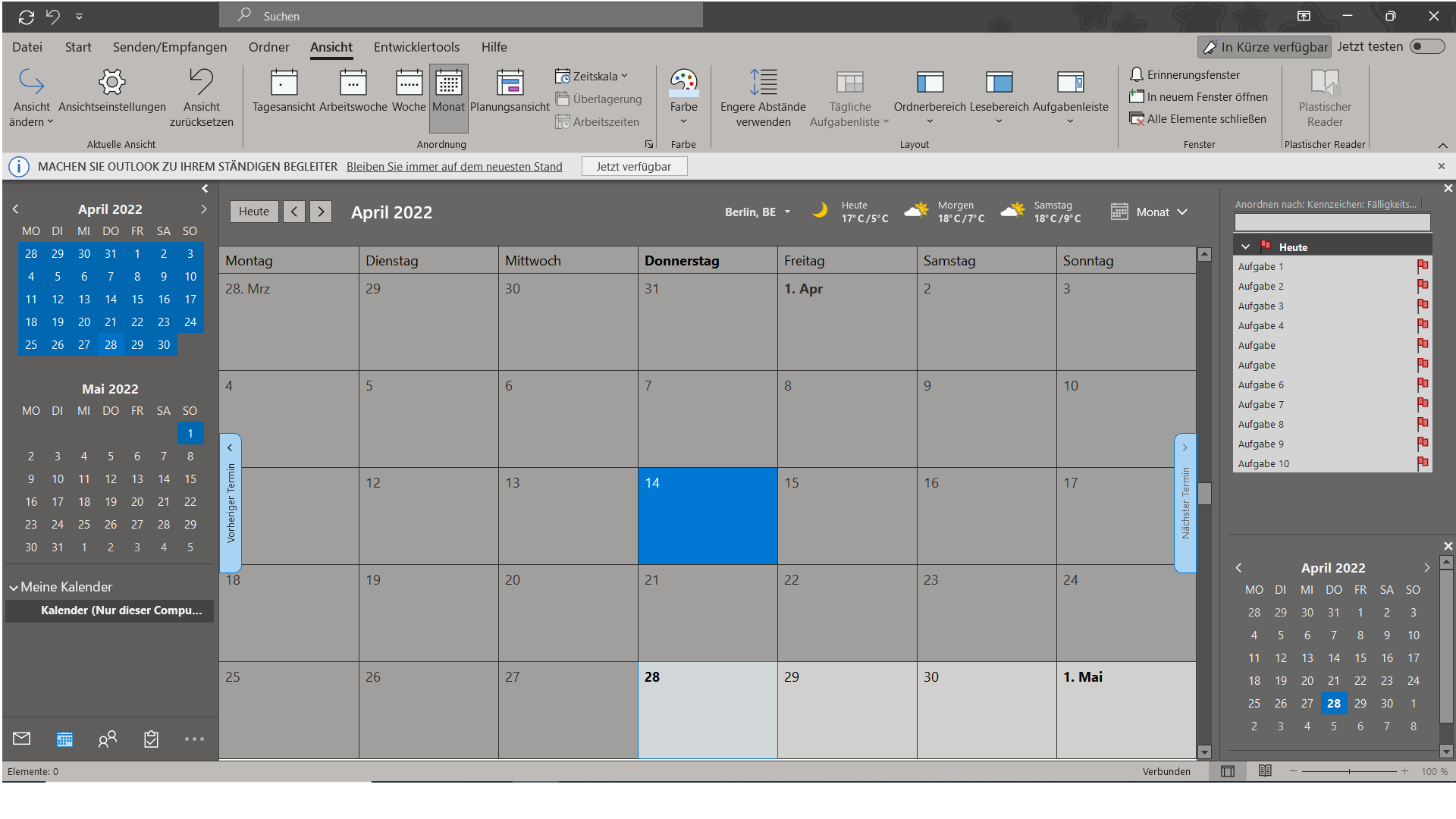Screen dimensions: 1456x819
Task: Click the Suchen search field
Action: (x=463, y=16)
